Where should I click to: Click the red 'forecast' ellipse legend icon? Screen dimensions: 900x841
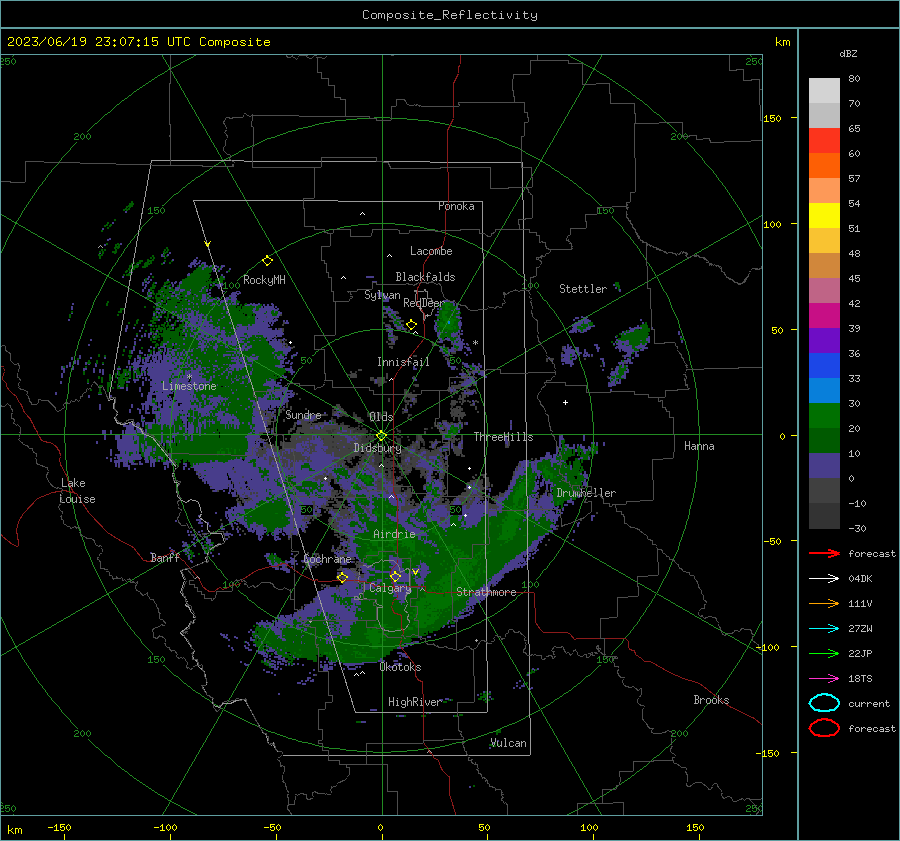(824, 728)
